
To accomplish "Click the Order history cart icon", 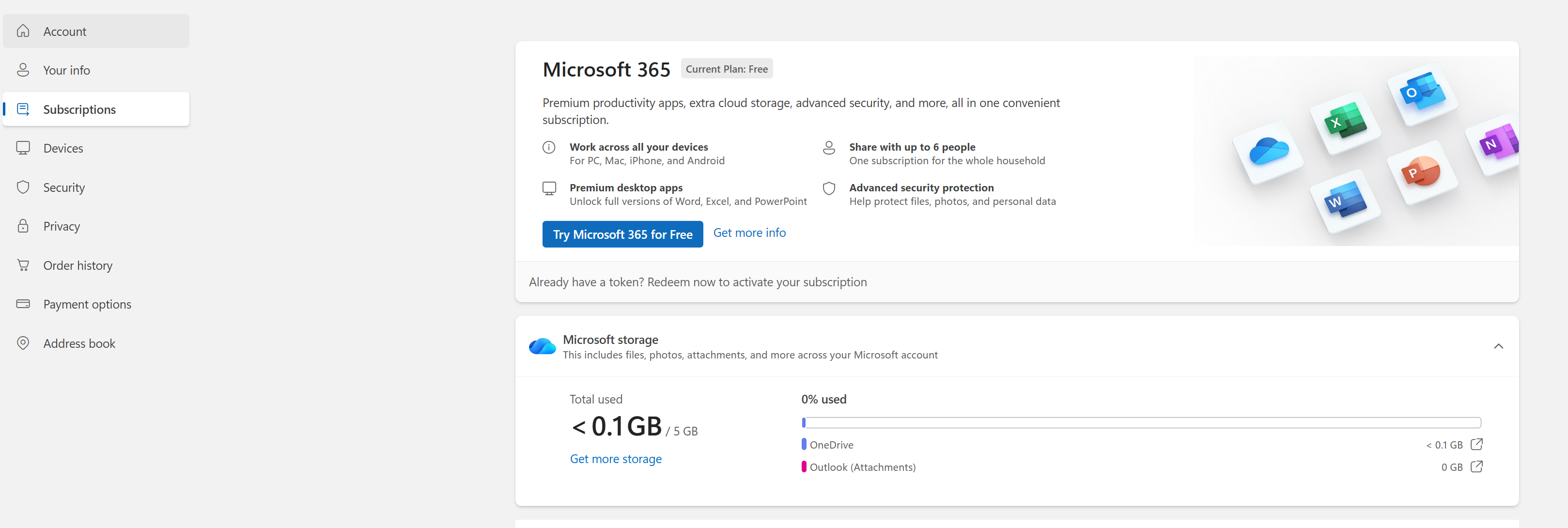I will (x=23, y=265).
